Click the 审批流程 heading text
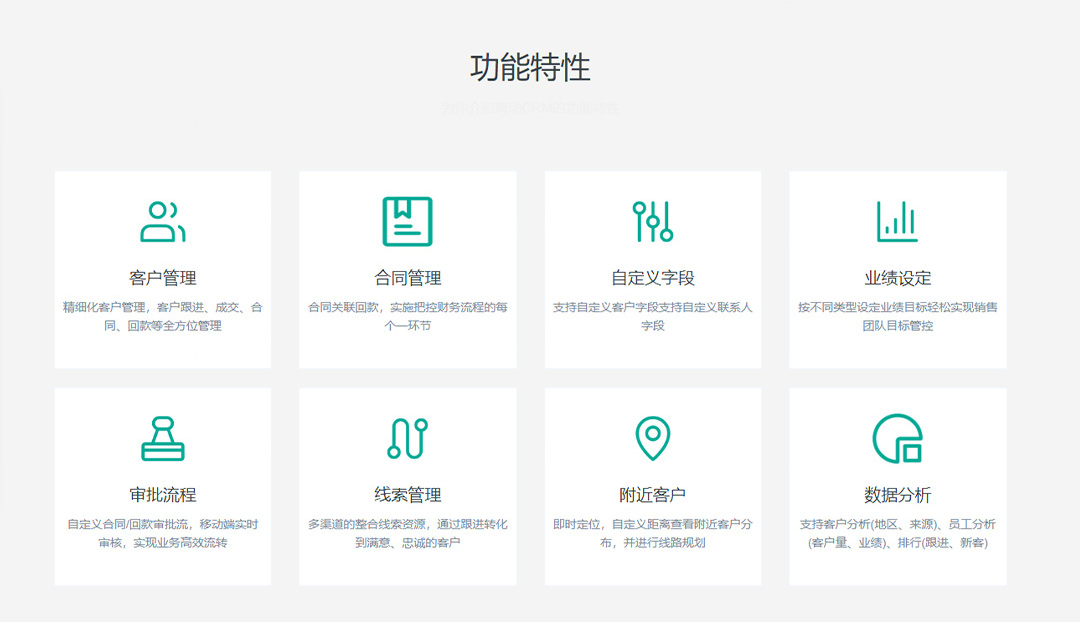Viewport: 1080px width, 622px height. (x=163, y=495)
